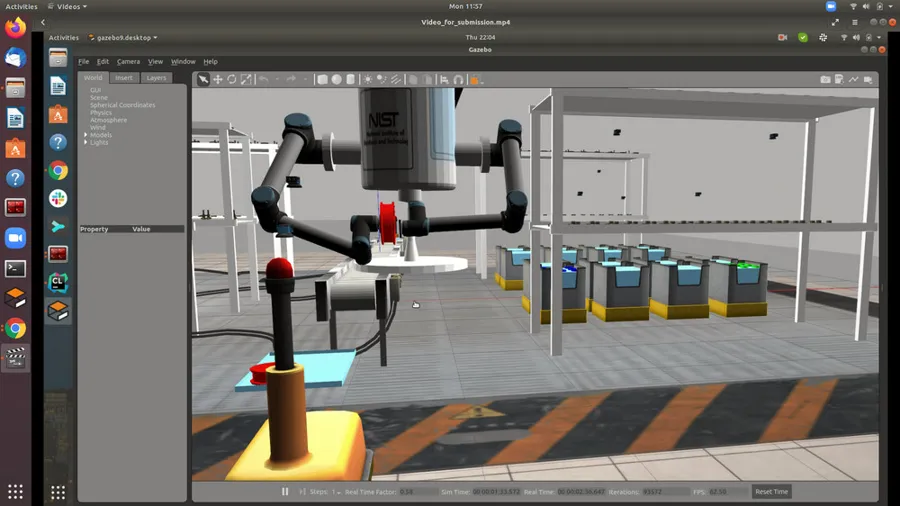Open the Help menu
Screen dimensions: 900x506
[211, 61]
